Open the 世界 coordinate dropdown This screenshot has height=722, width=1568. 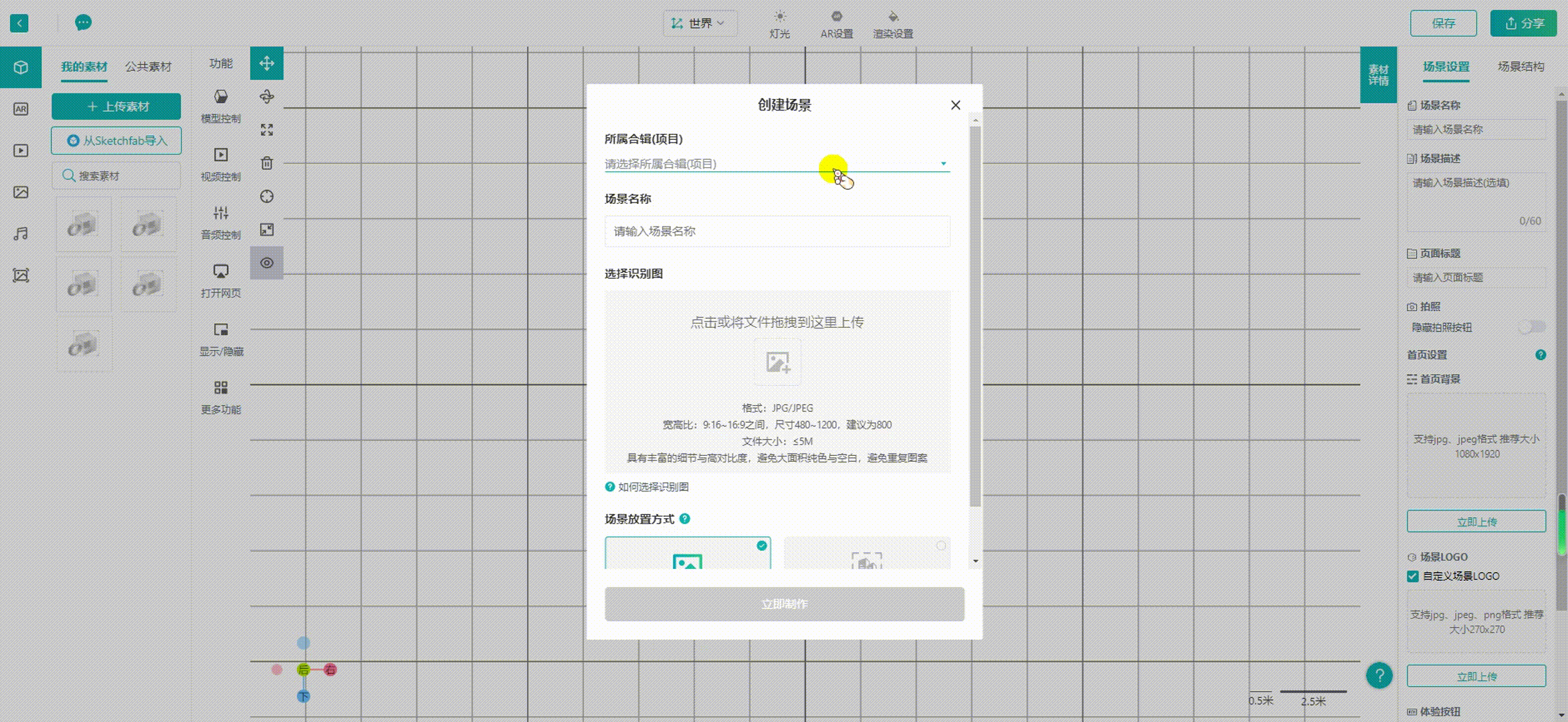pyautogui.click(x=700, y=23)
